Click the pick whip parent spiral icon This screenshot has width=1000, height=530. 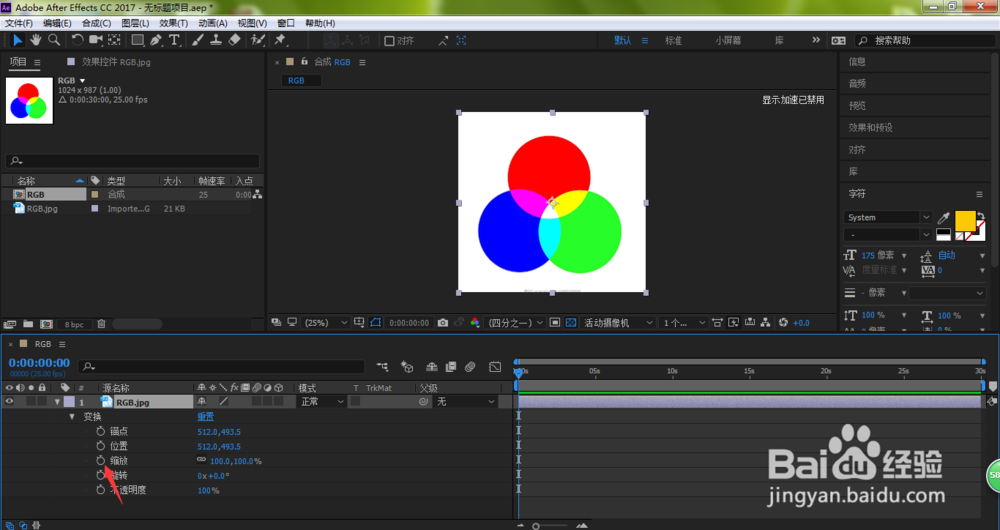click(x=423, y=402)
